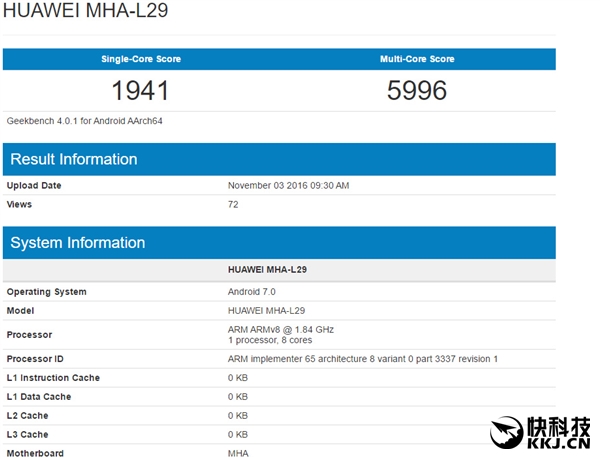Click the Upload Date label
The width and height of the screenshot is (600, 459).
[x=34, y=186]
